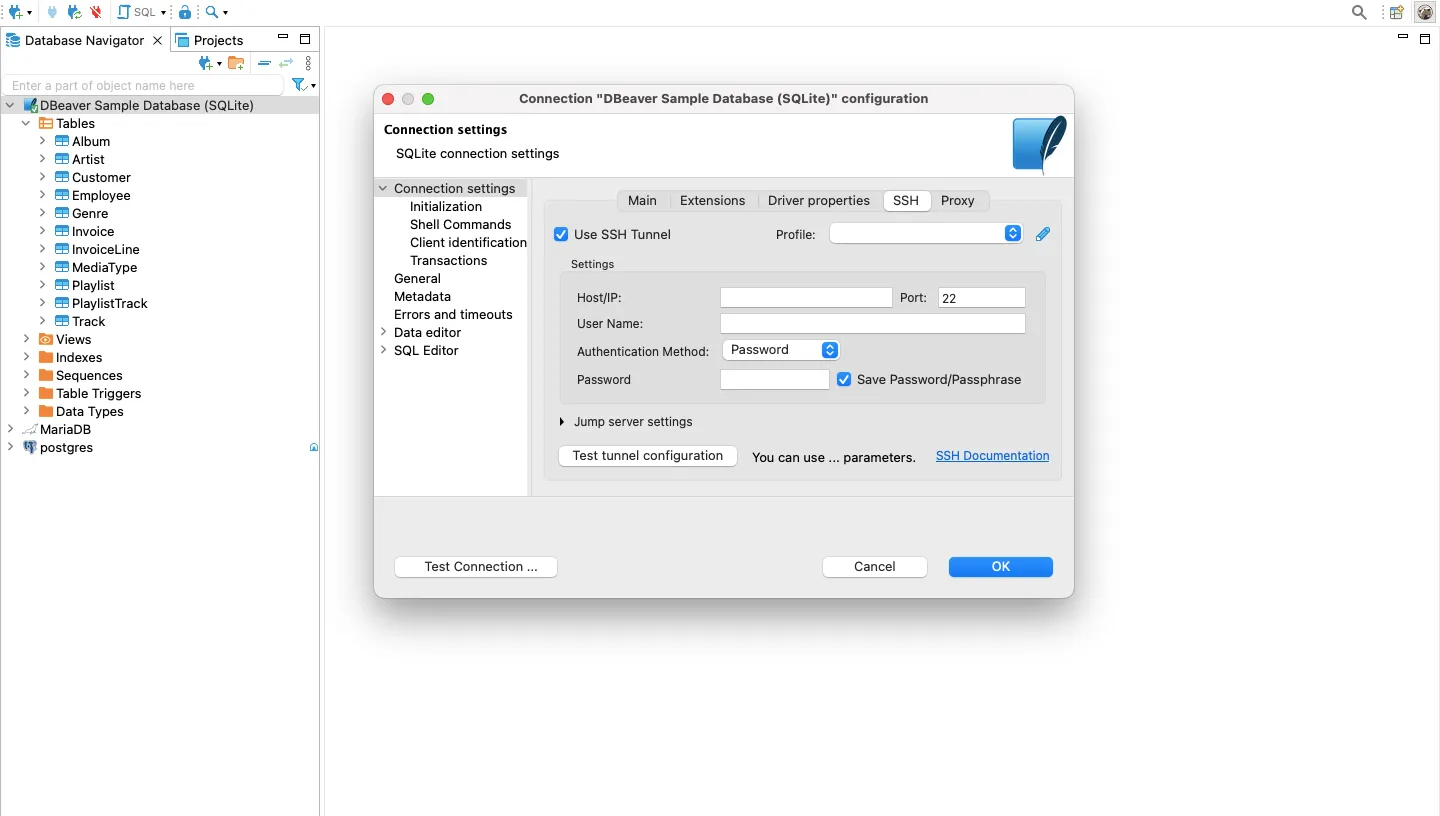The width and height of the screenshot is (1440, 816).
Task: Collapse the Tables folder
Action: point(26,124)
